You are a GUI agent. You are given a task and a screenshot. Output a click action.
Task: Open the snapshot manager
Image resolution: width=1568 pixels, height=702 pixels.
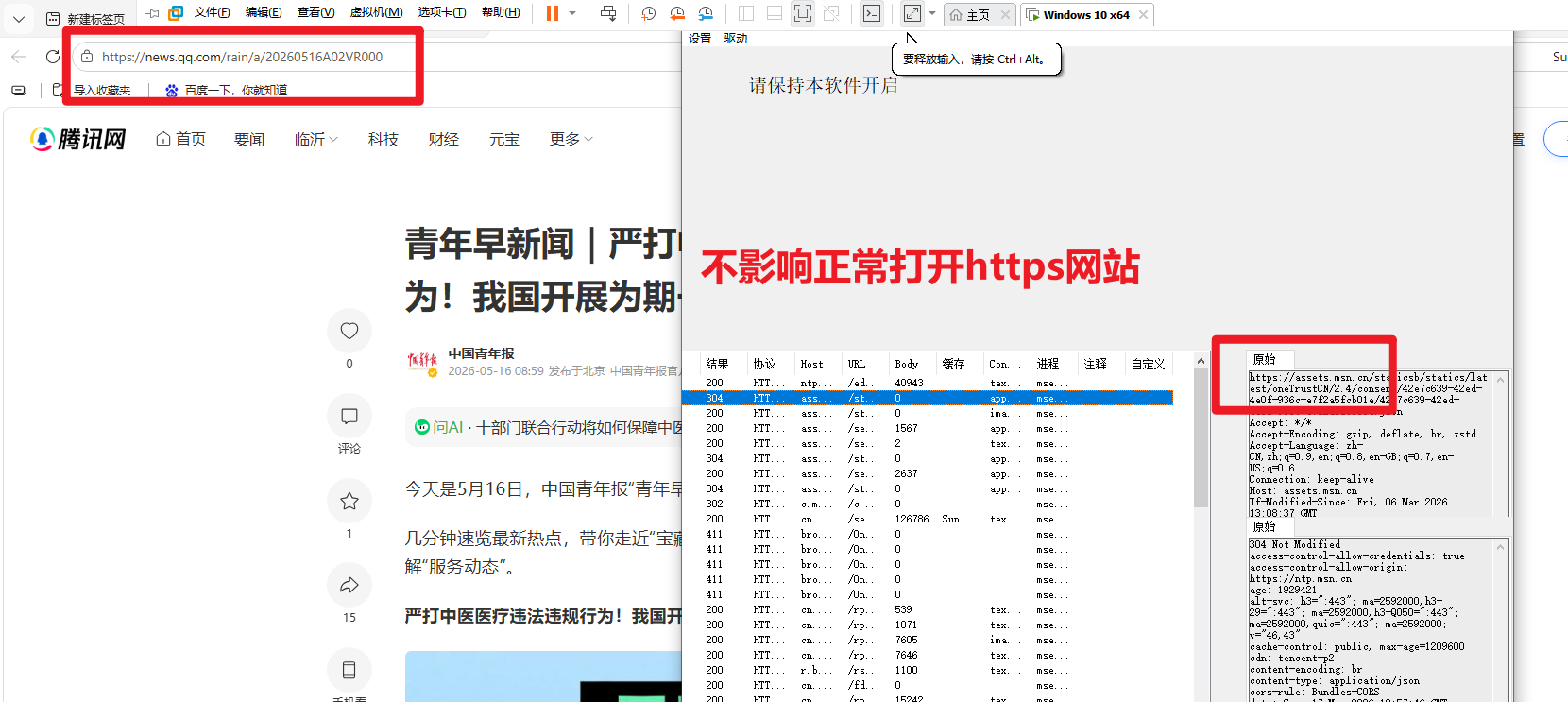coord(706,13)
